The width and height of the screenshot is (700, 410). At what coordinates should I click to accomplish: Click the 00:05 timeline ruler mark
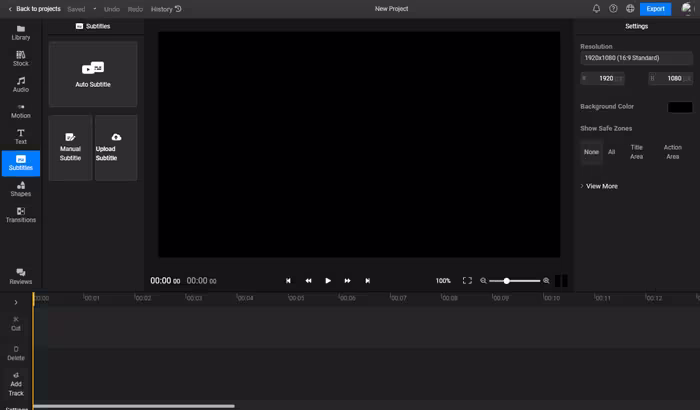coord(296,298)
